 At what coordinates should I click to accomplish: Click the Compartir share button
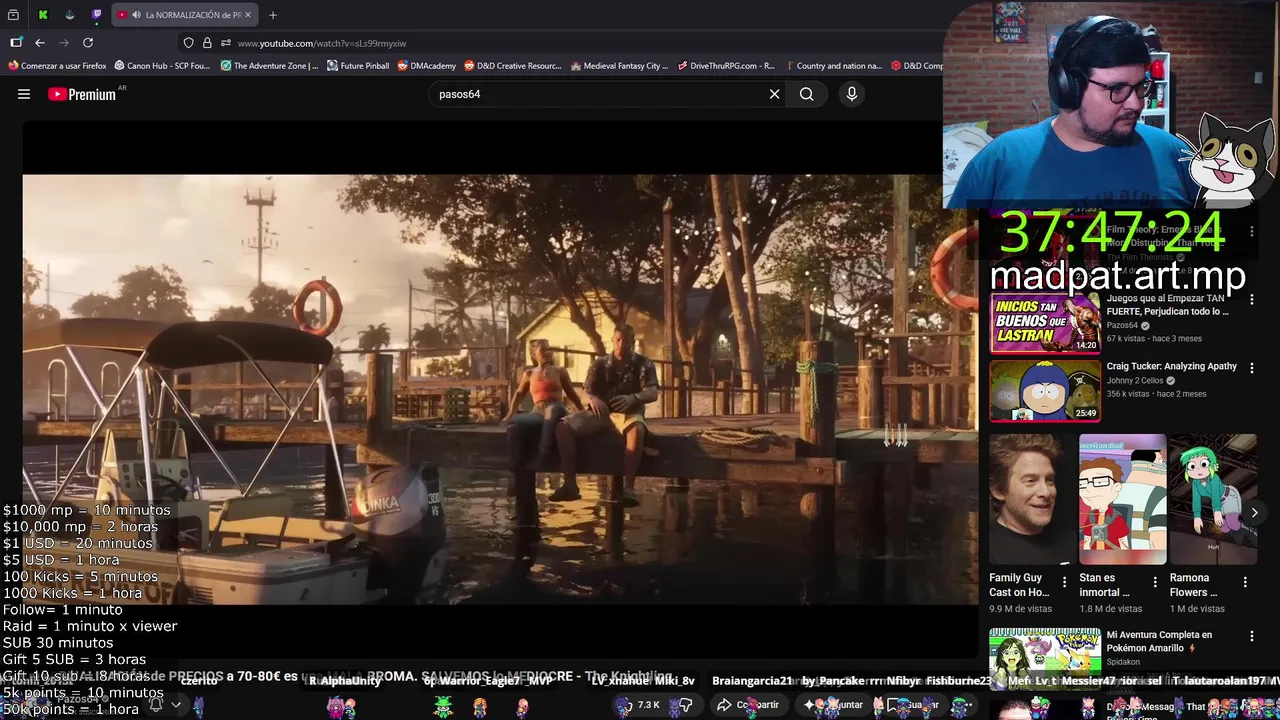click(x=748, y=705)
